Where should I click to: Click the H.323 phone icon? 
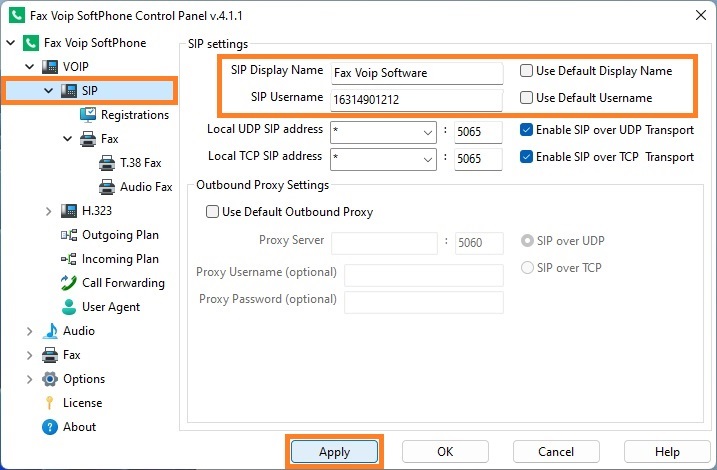69,211
